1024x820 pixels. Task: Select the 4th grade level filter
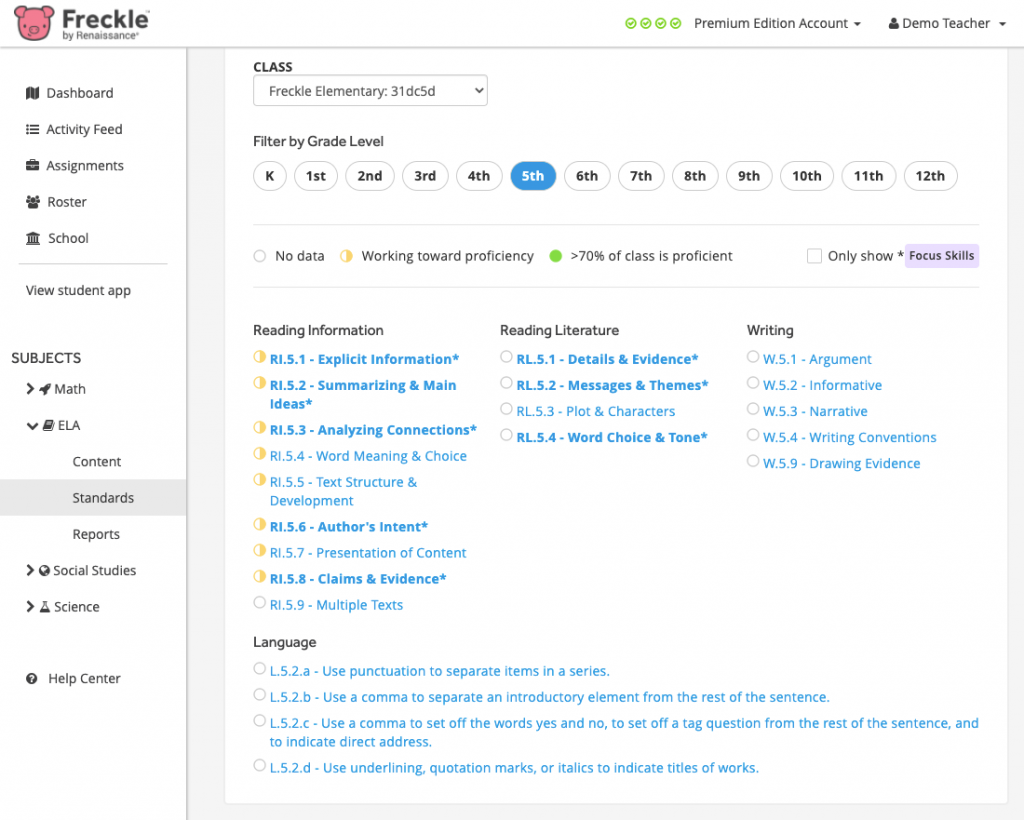[x=479, y=176]
